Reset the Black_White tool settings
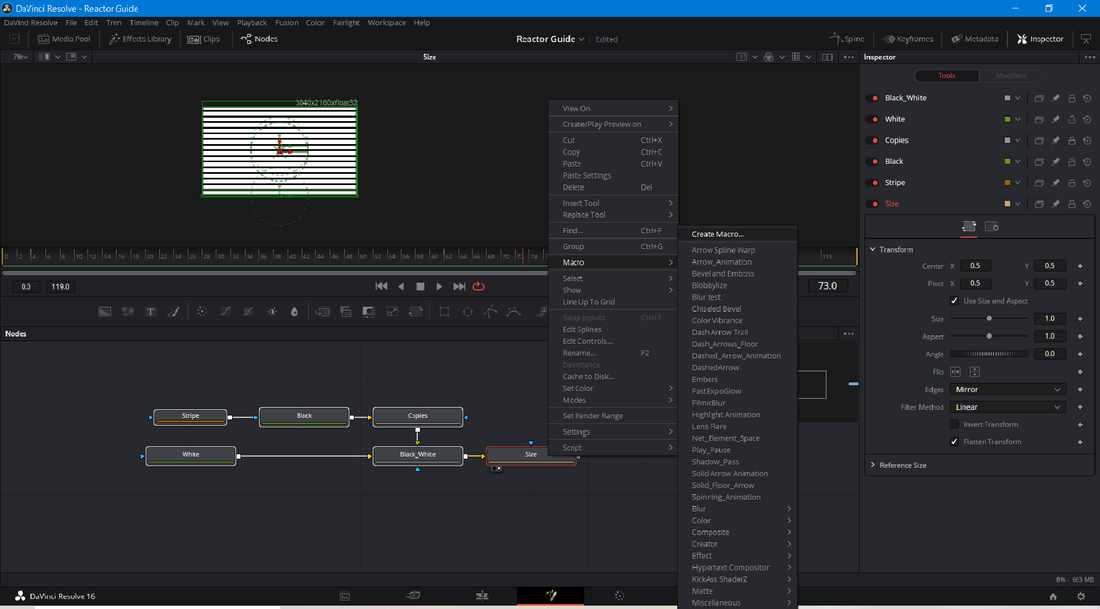The height and width of the screenshot is (609, 1100). point(1087,98)
